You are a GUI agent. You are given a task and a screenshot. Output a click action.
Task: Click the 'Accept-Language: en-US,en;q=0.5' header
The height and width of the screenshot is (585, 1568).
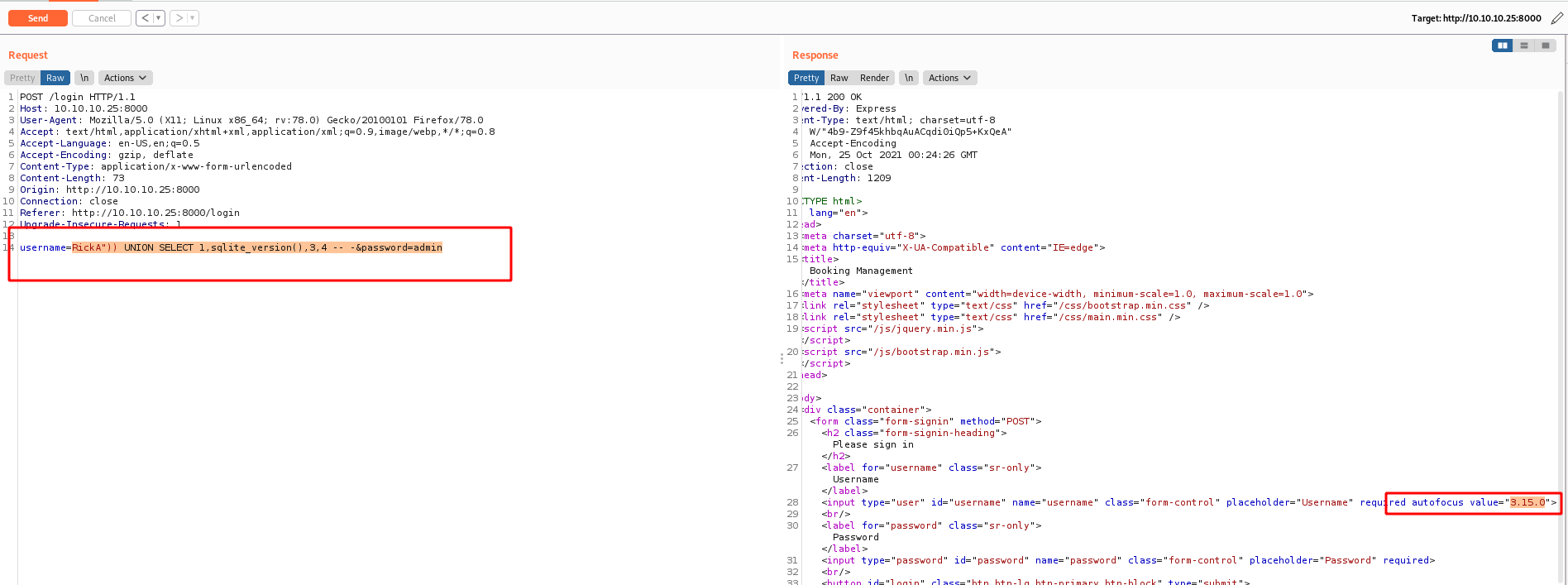coord(110,143)
